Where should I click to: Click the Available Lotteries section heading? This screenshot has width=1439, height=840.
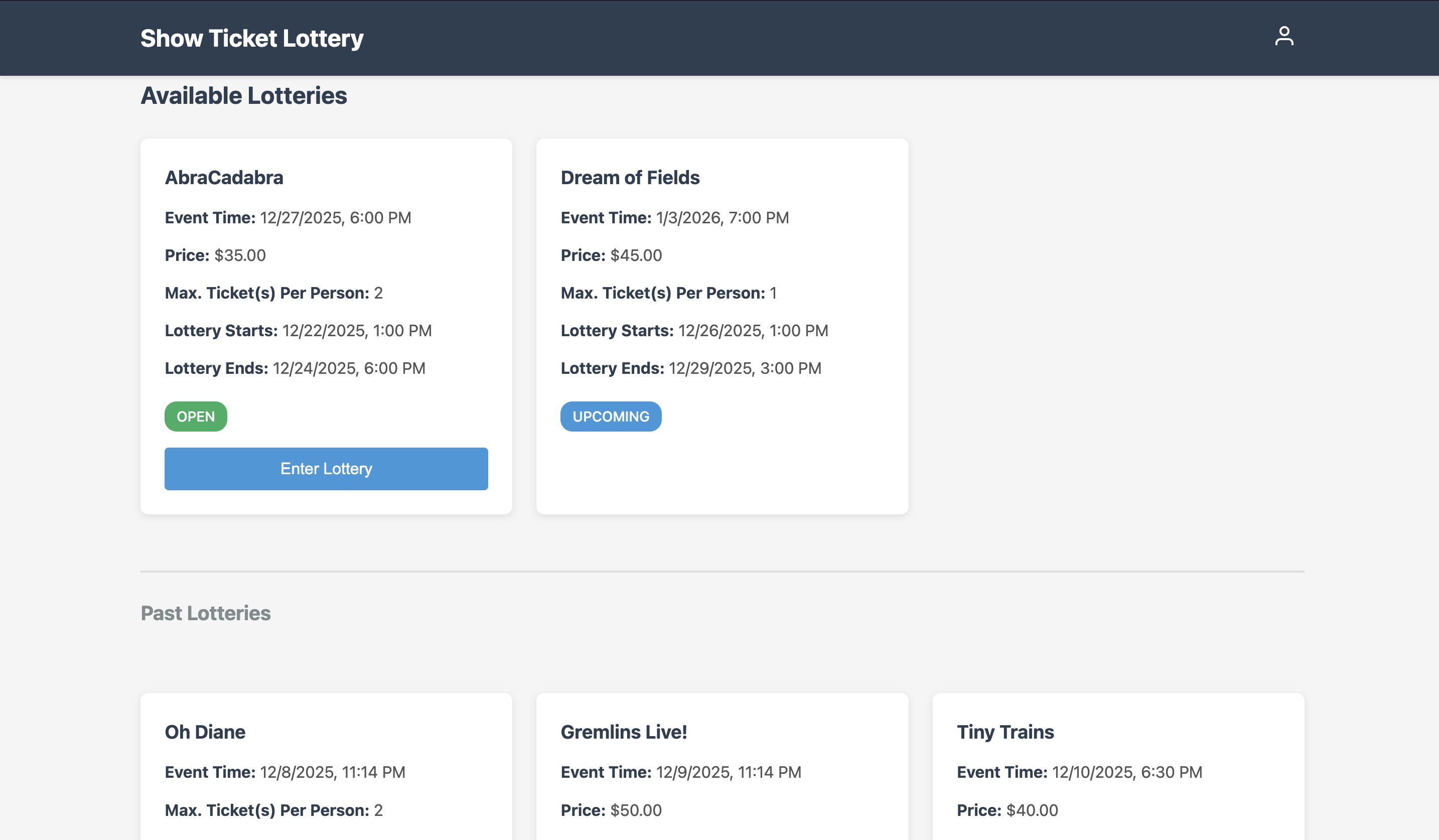tap(243, 95)
